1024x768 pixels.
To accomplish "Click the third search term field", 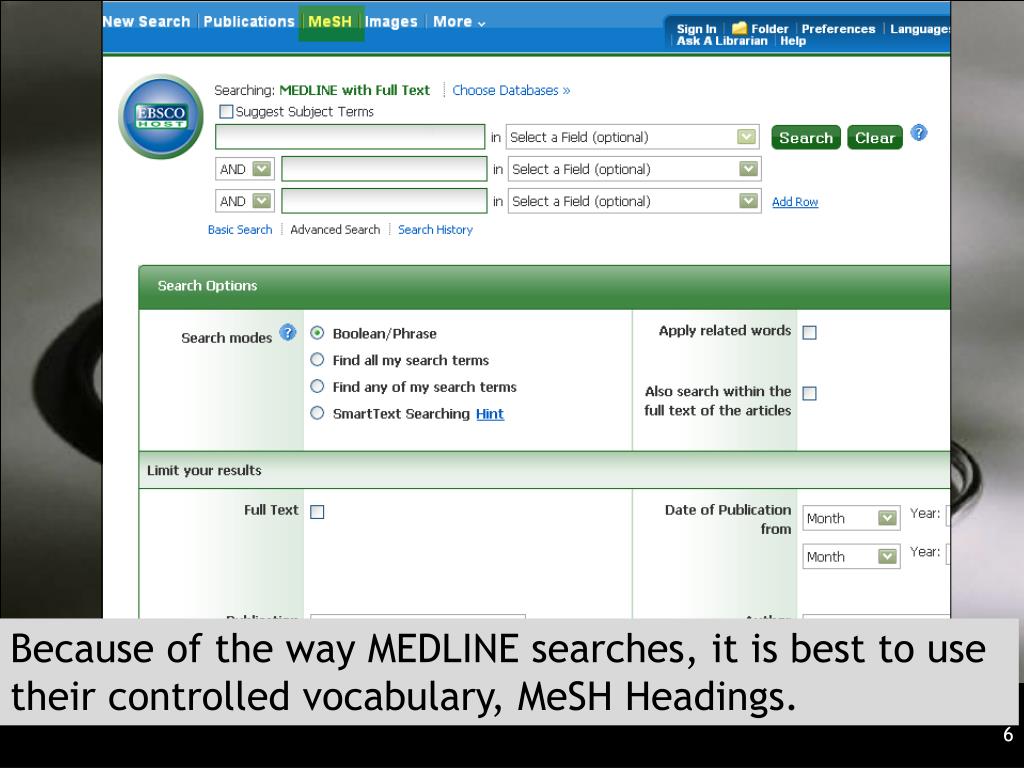I will coord(384,201).
